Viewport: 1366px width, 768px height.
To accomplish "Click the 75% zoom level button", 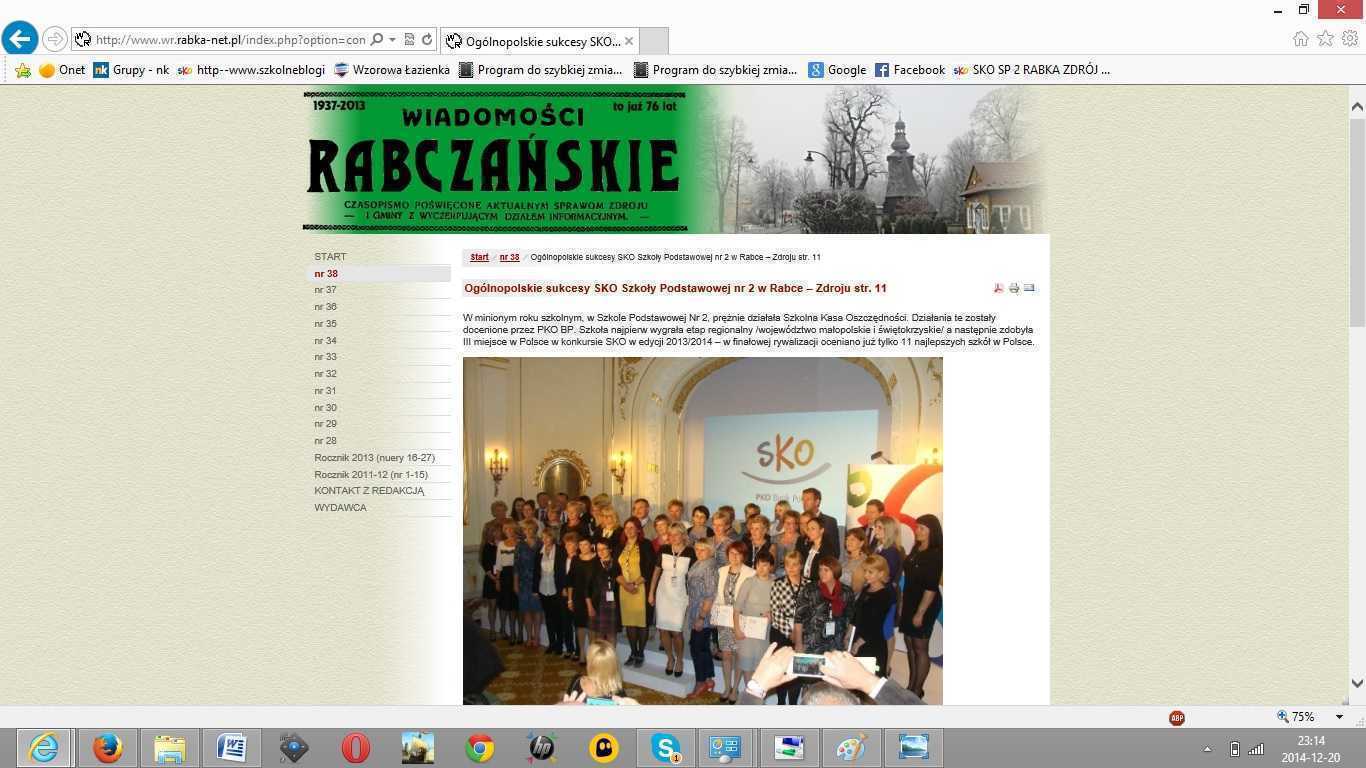I will click(x=1295, y=717).
